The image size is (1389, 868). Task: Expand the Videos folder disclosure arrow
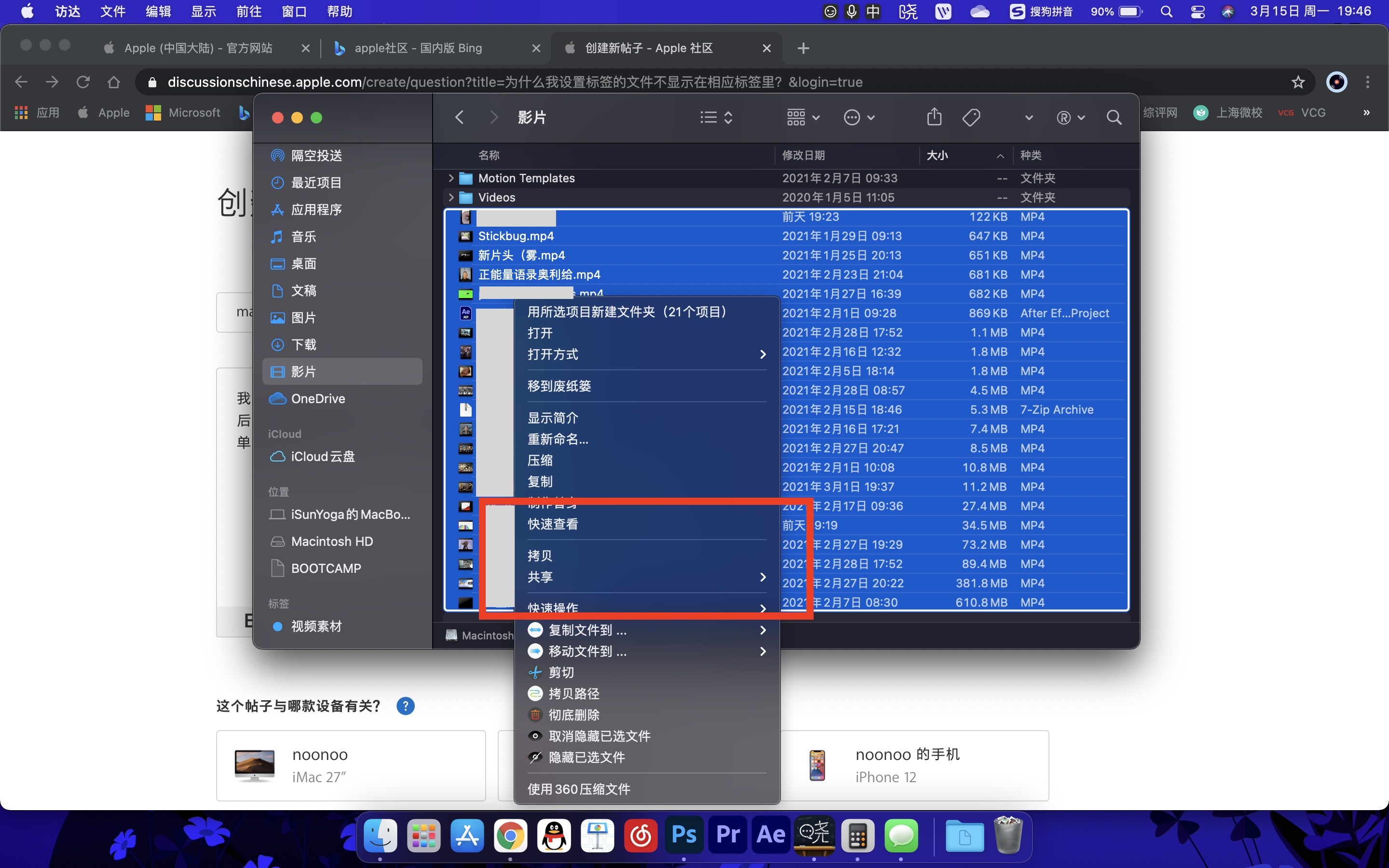tap(451, 198)
